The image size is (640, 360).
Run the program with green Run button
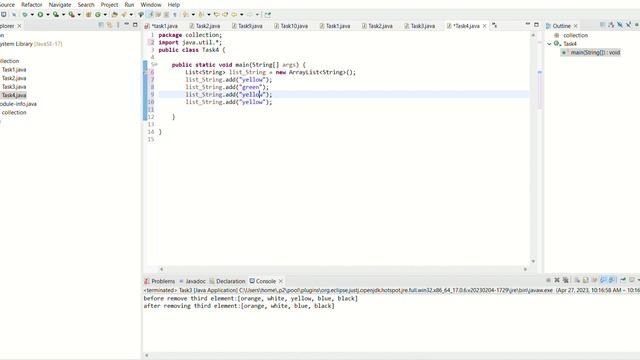(40, 15)
